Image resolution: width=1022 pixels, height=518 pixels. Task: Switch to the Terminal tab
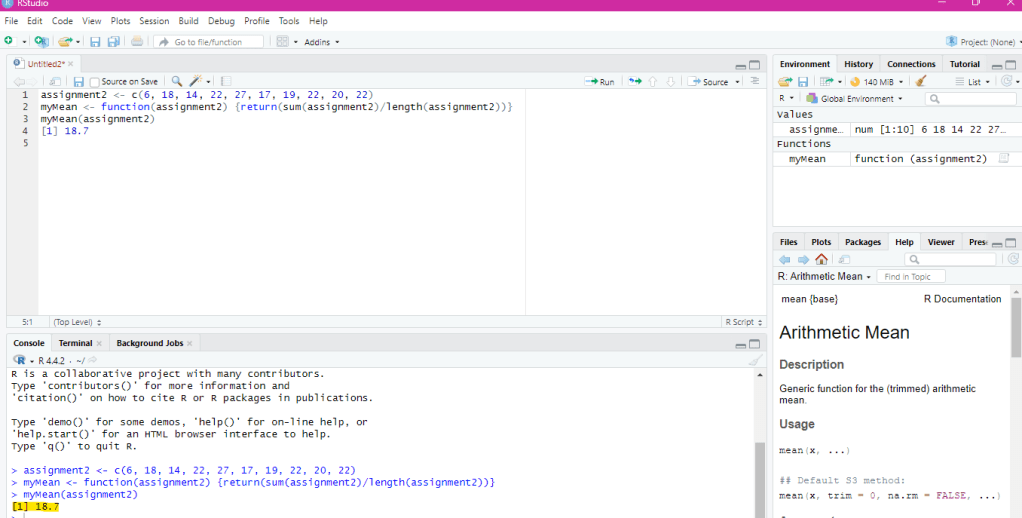[75, 343]
